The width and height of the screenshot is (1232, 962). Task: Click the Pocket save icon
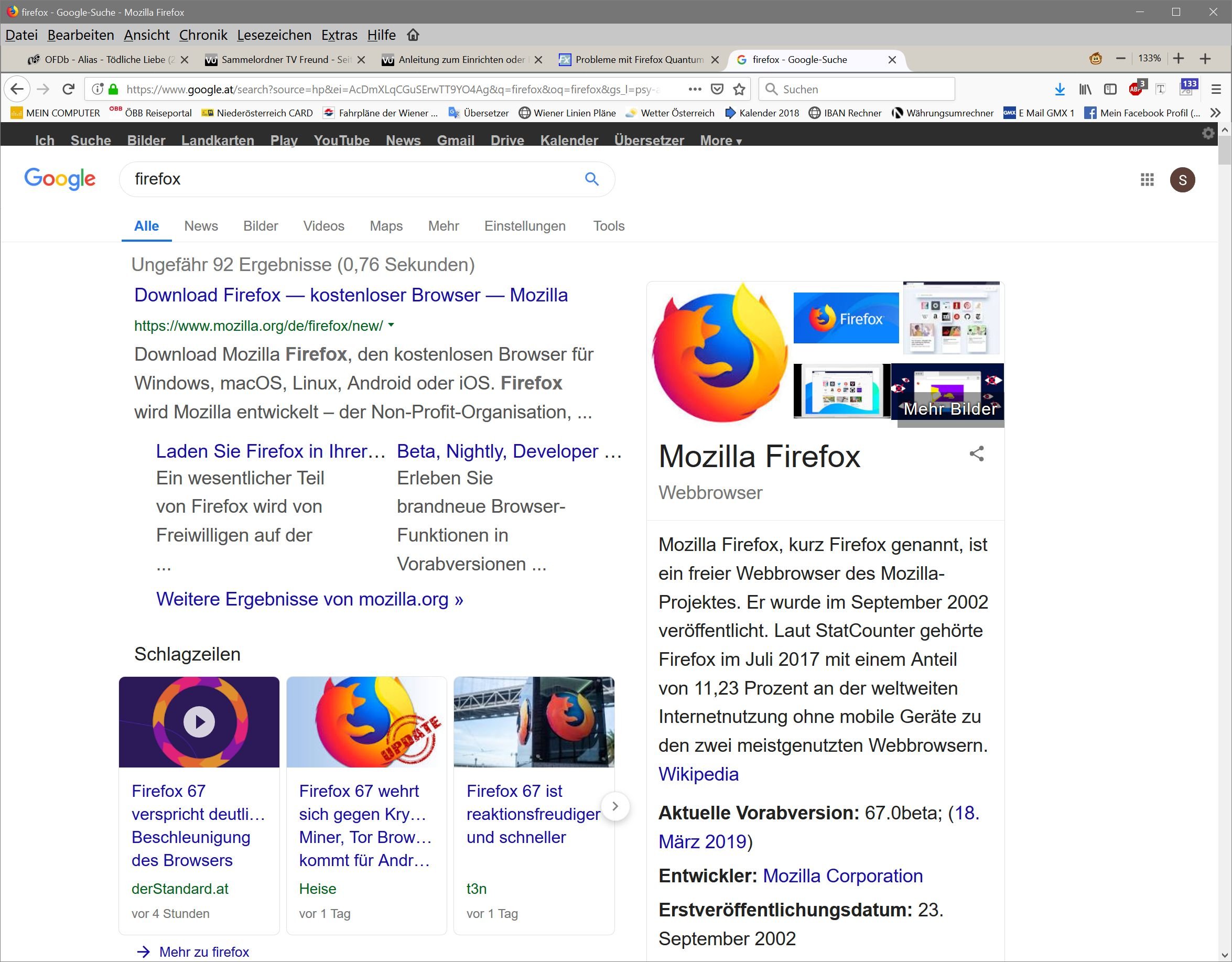[717, 89]
